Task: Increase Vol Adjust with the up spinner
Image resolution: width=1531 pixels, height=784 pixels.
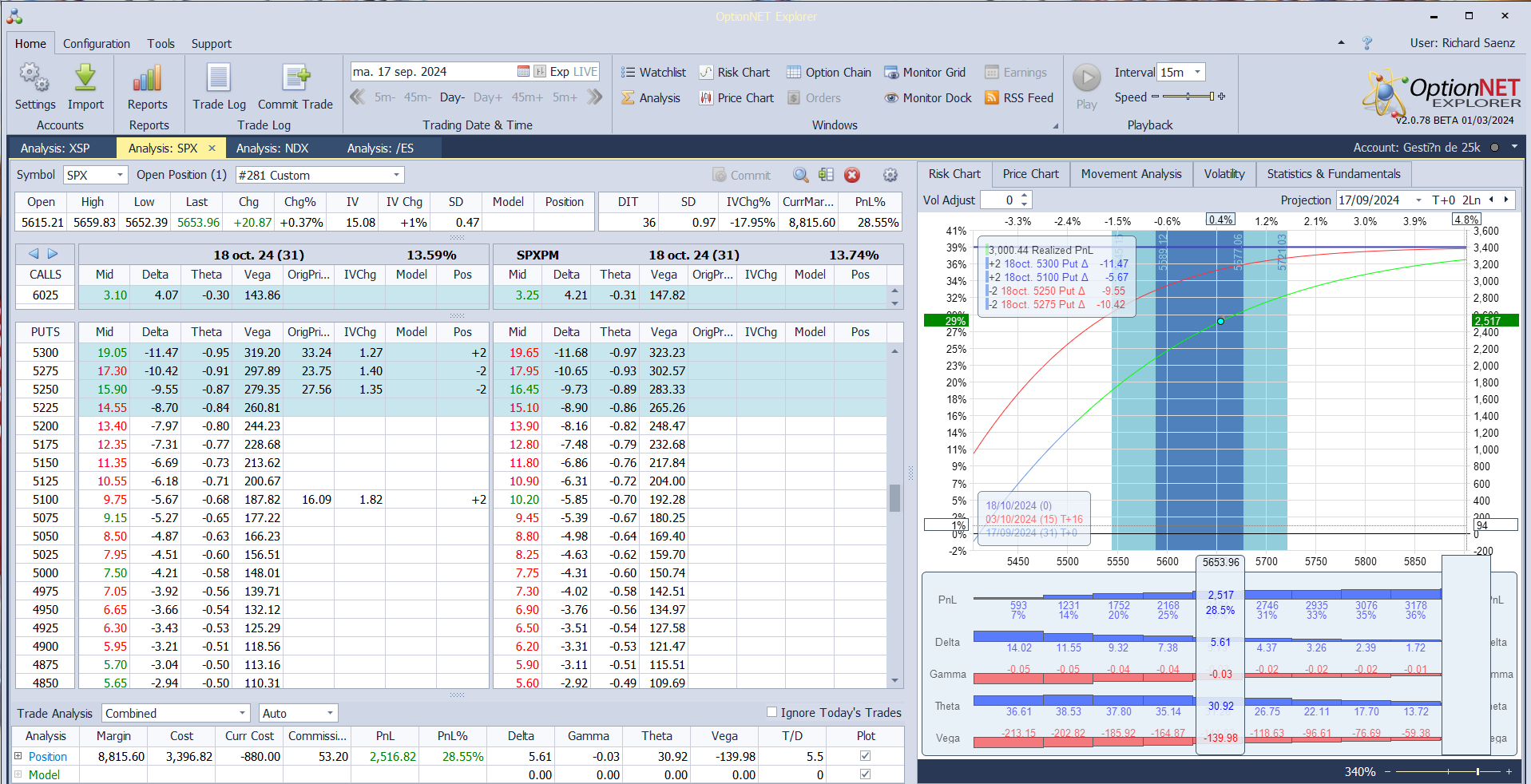Action: tap(1025, 196)
